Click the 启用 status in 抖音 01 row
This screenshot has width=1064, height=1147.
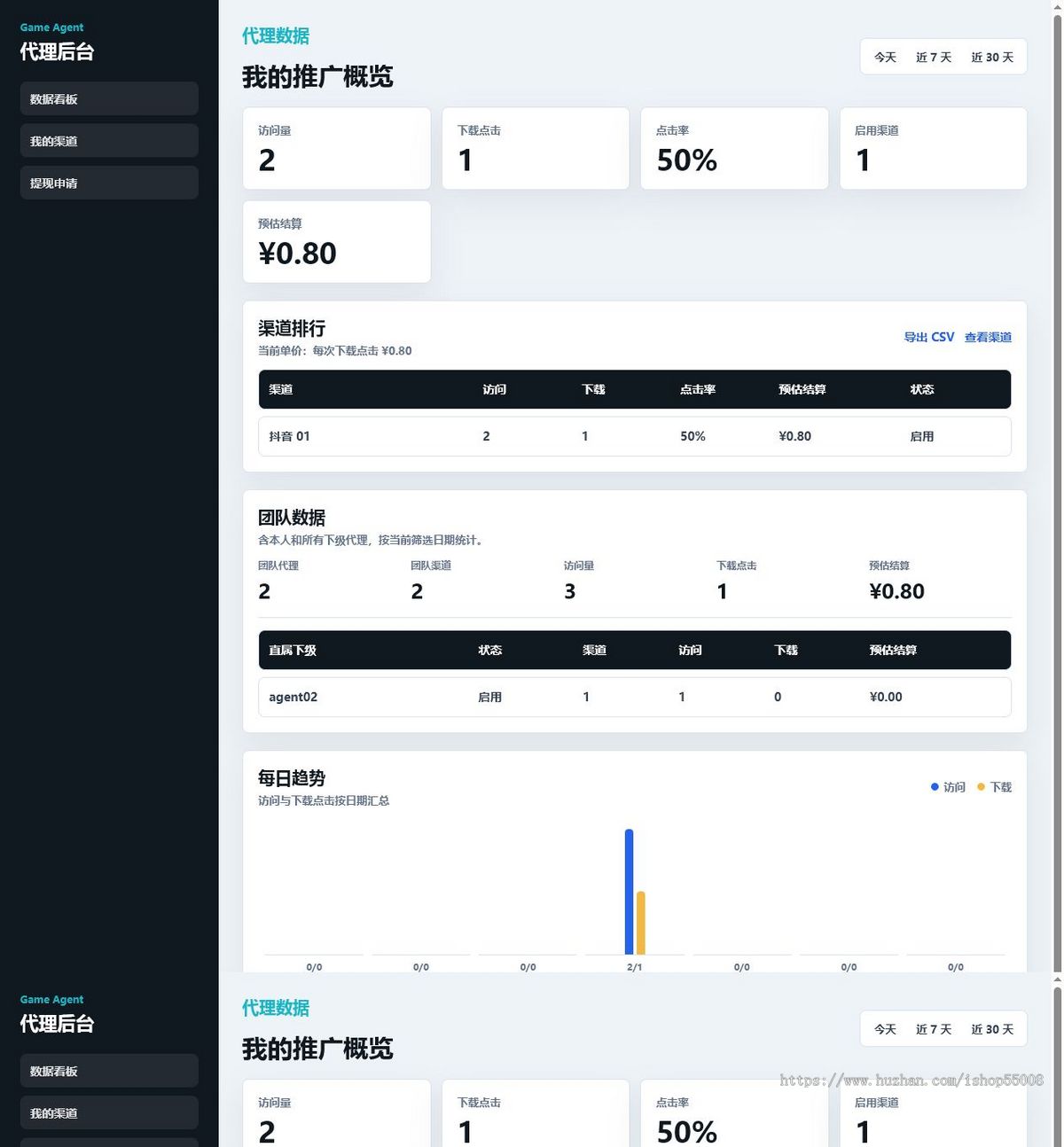[x=921, y=436]
